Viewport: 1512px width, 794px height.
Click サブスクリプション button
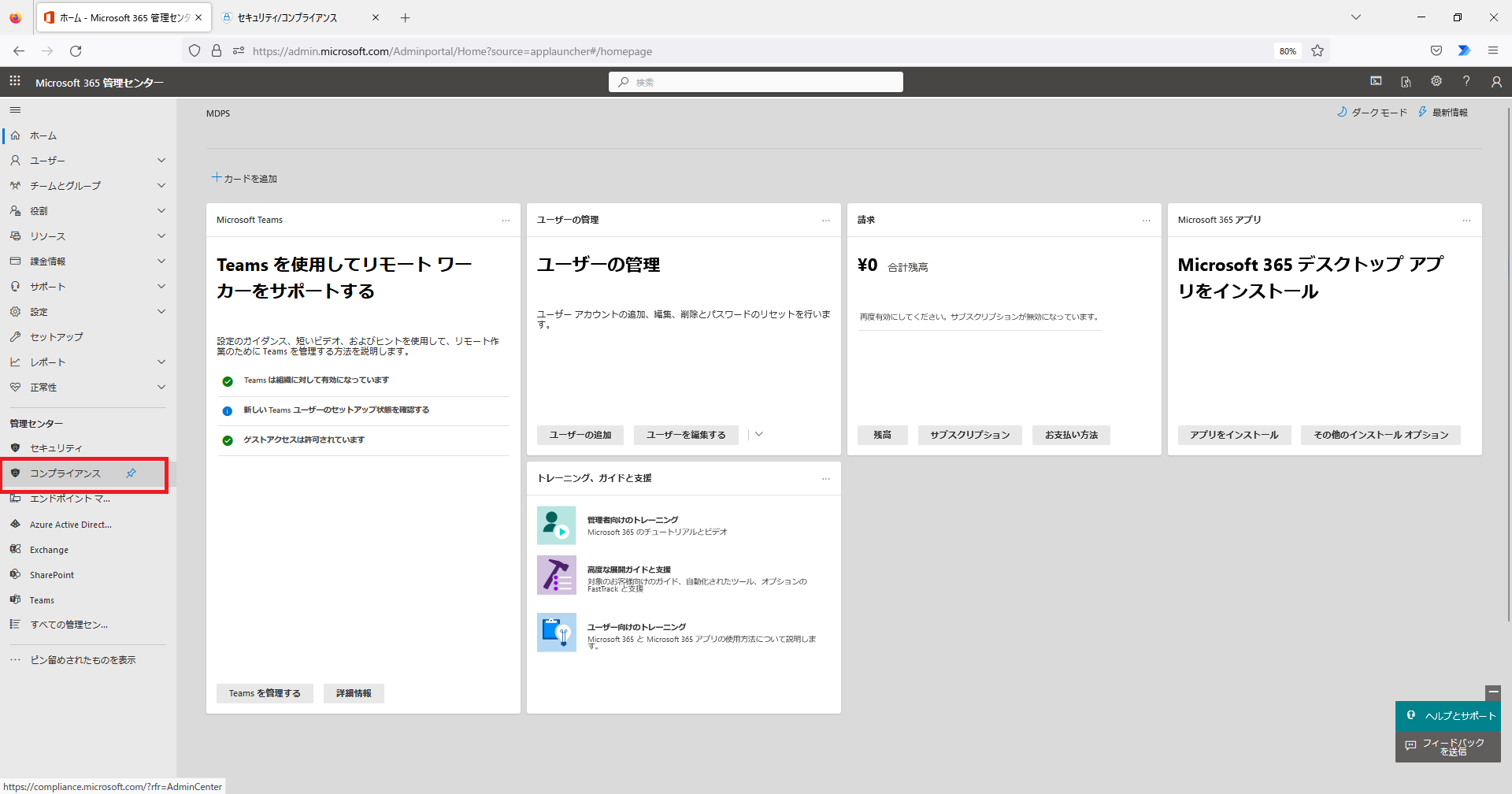[970, 435]
